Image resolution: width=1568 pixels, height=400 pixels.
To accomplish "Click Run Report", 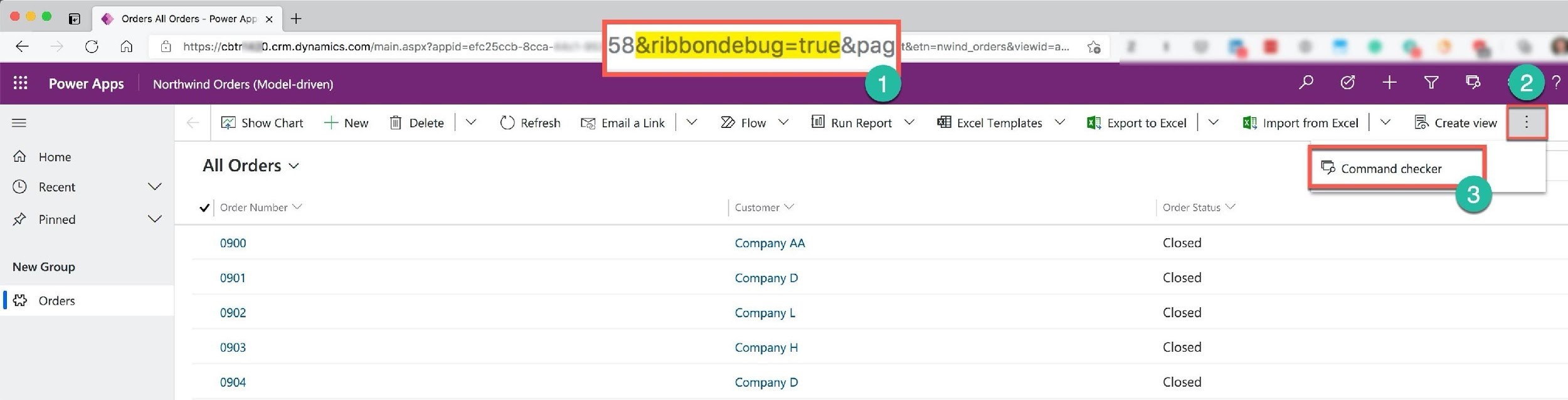I will [851, 123].
